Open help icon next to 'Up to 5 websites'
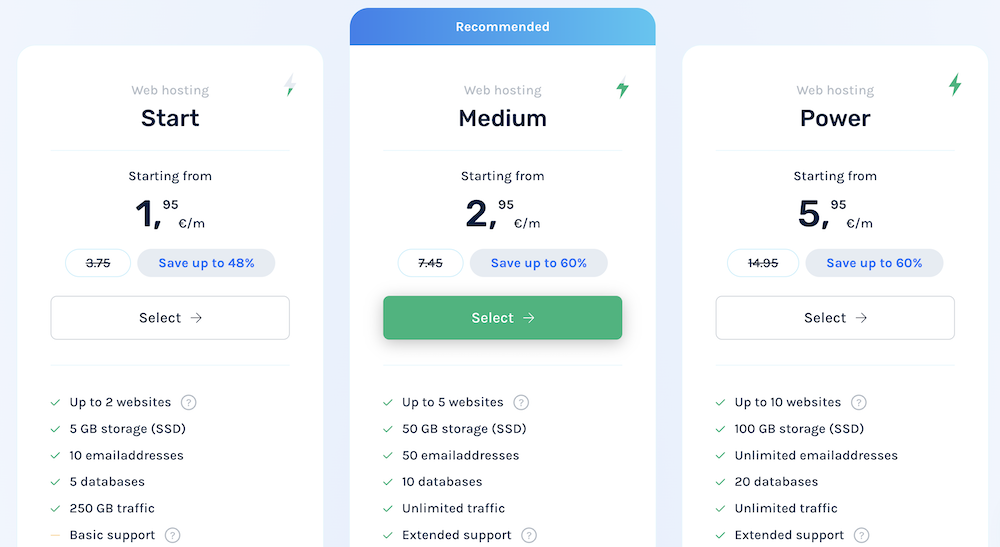This screenshot has width=1000, height=547. [521, 402]
